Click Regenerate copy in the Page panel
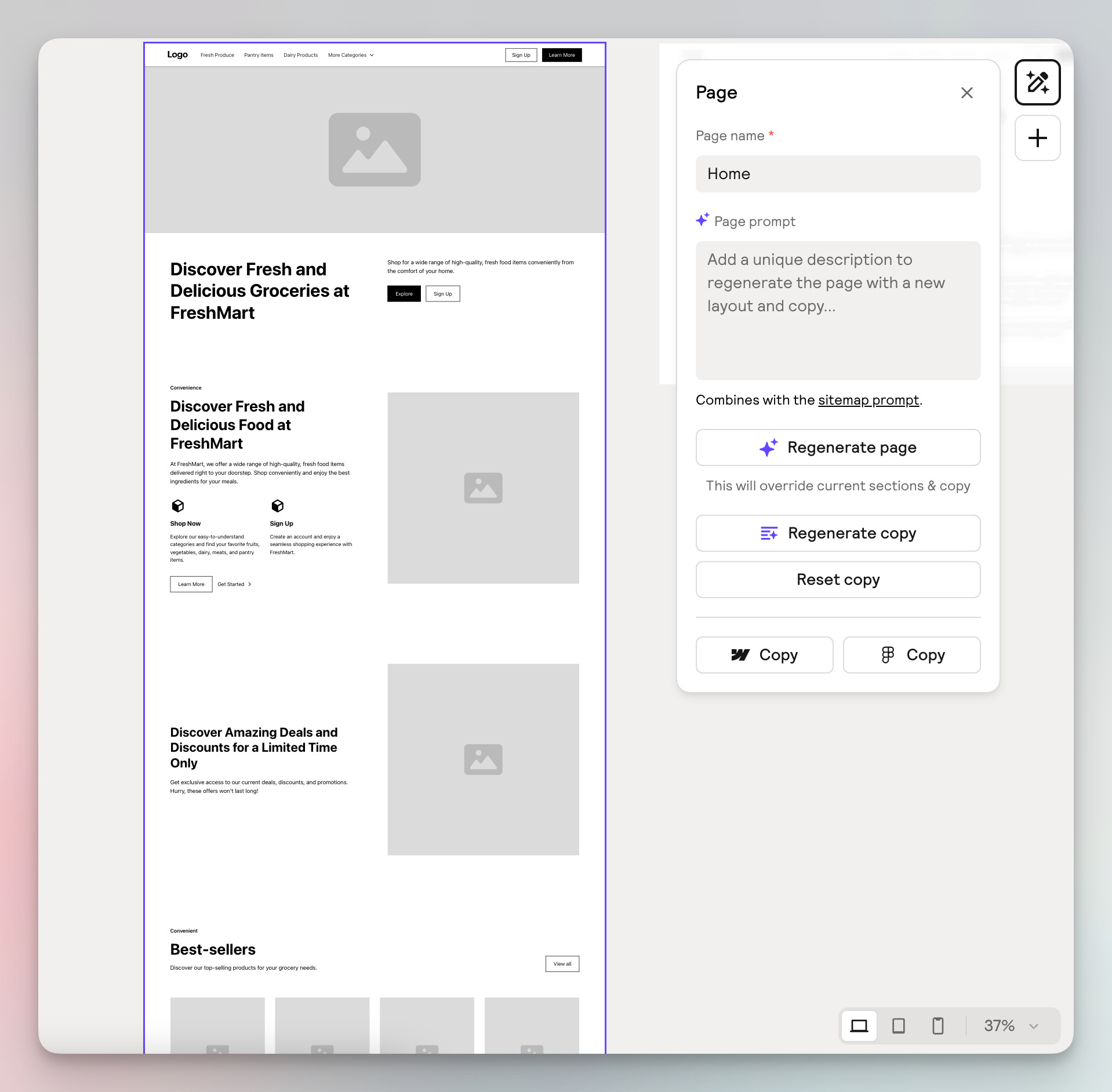Screen dimensions: 1112x1092 838,533
